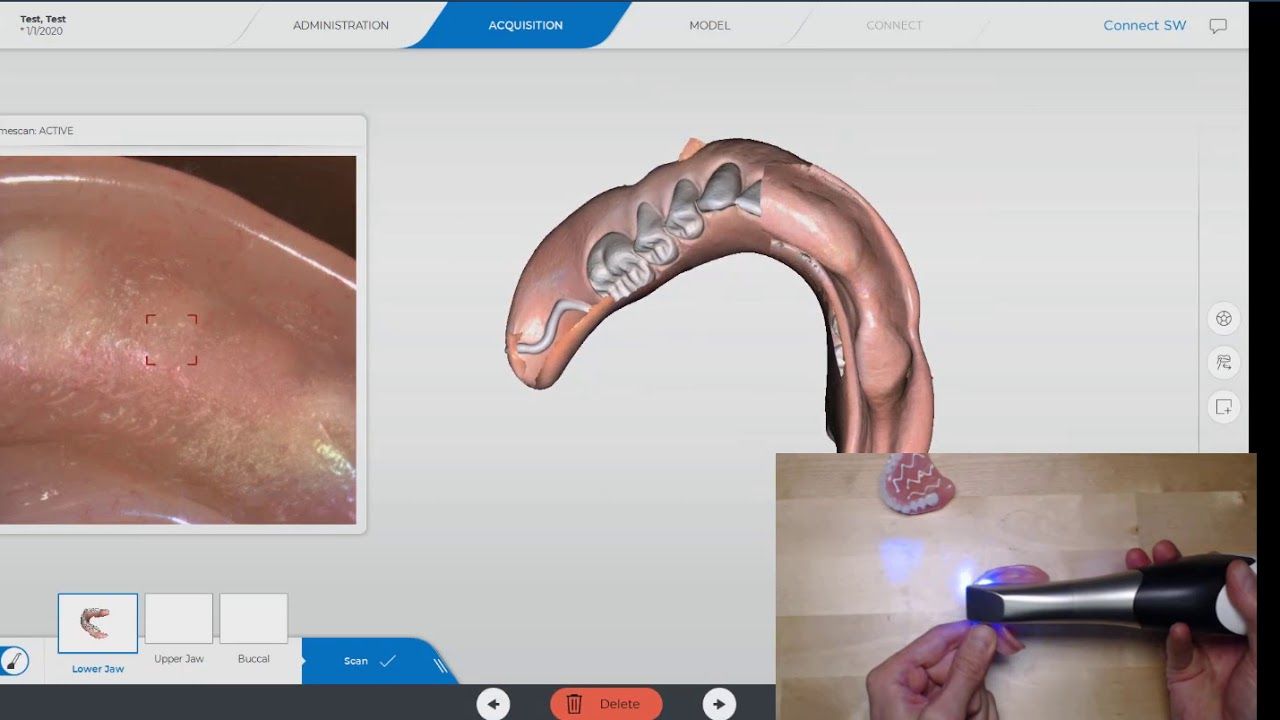Select the Lower Jaw scan thumbnail

pyautogui.click(x=98, y=624)
